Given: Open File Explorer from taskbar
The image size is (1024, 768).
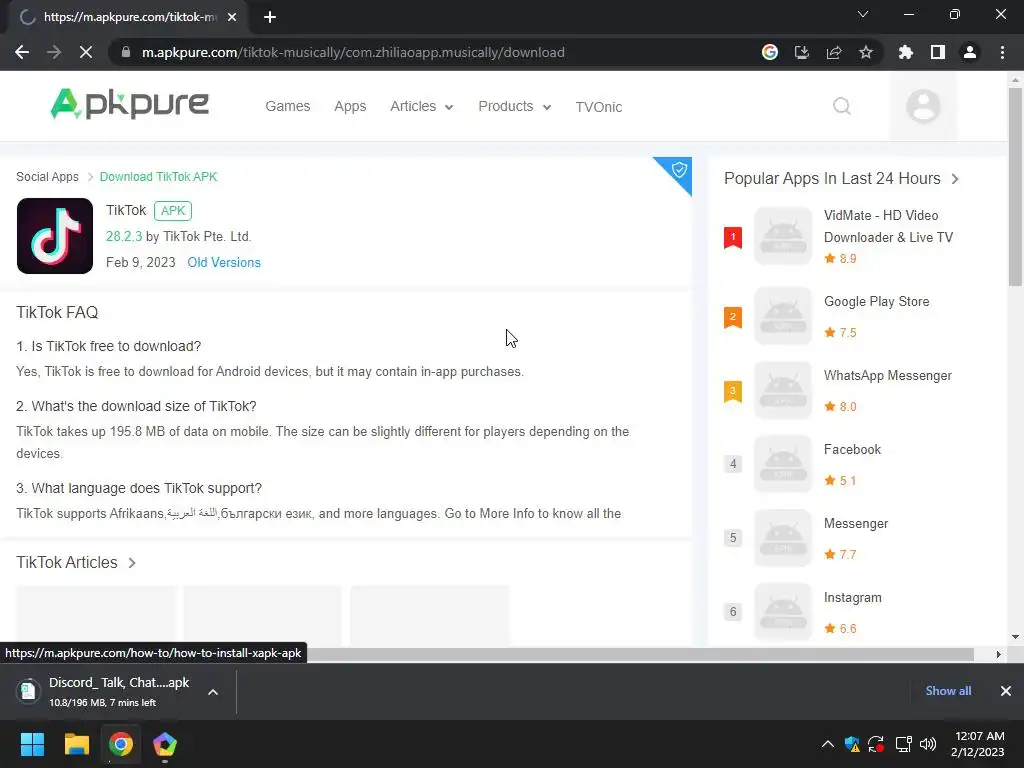Looking at the screenshot, I should pos(76,744).
